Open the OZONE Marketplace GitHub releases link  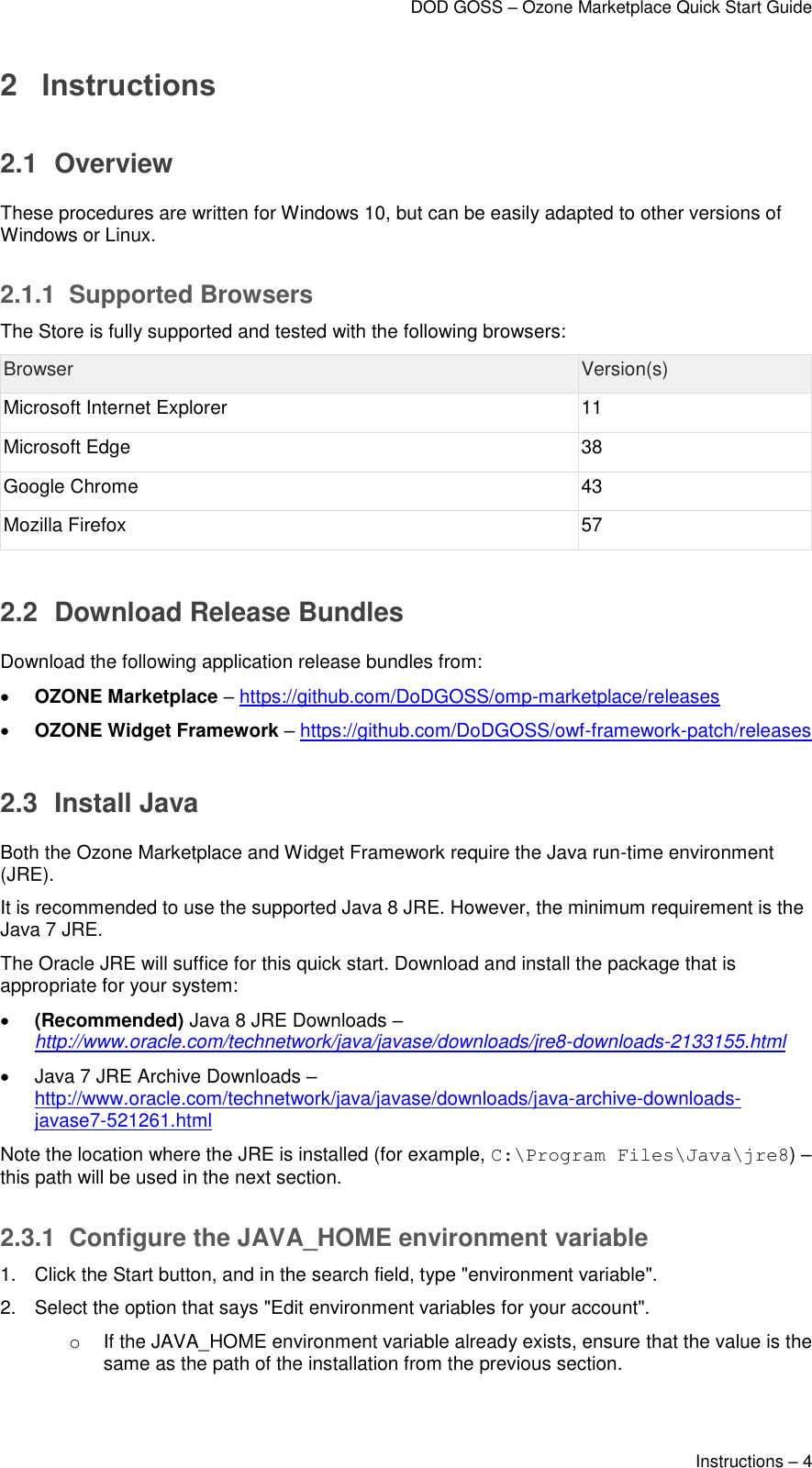coord(479,696)
